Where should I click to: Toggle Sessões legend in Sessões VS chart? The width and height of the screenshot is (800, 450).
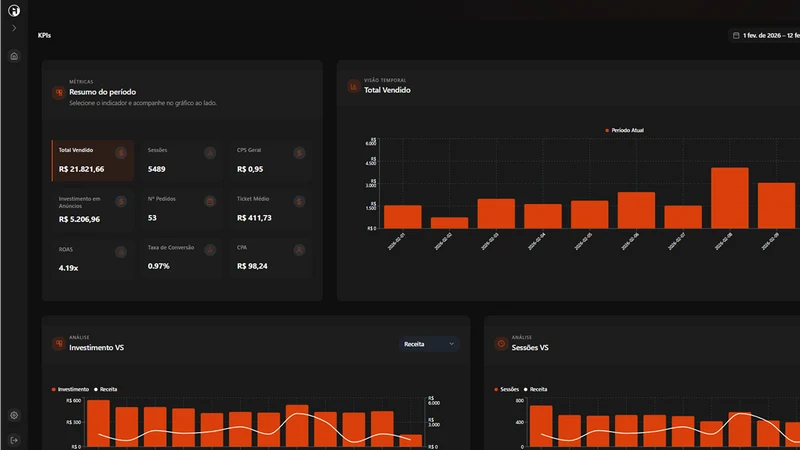[x=507, y=389]
